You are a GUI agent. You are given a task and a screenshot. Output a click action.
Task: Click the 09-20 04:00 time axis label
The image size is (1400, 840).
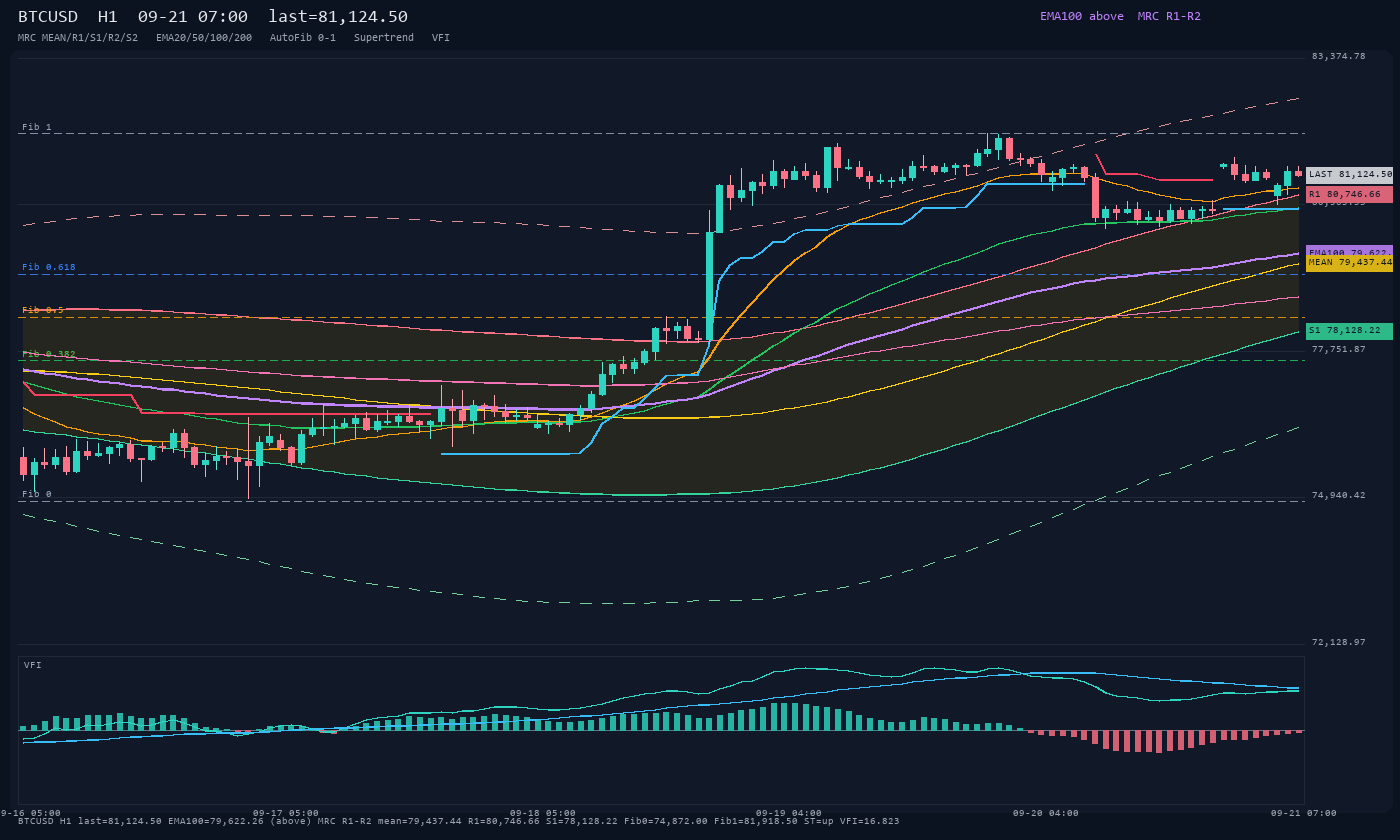tap(1045, 813)
